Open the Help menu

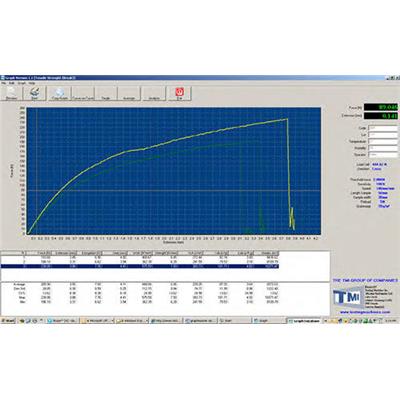click(x=32, y=83)
